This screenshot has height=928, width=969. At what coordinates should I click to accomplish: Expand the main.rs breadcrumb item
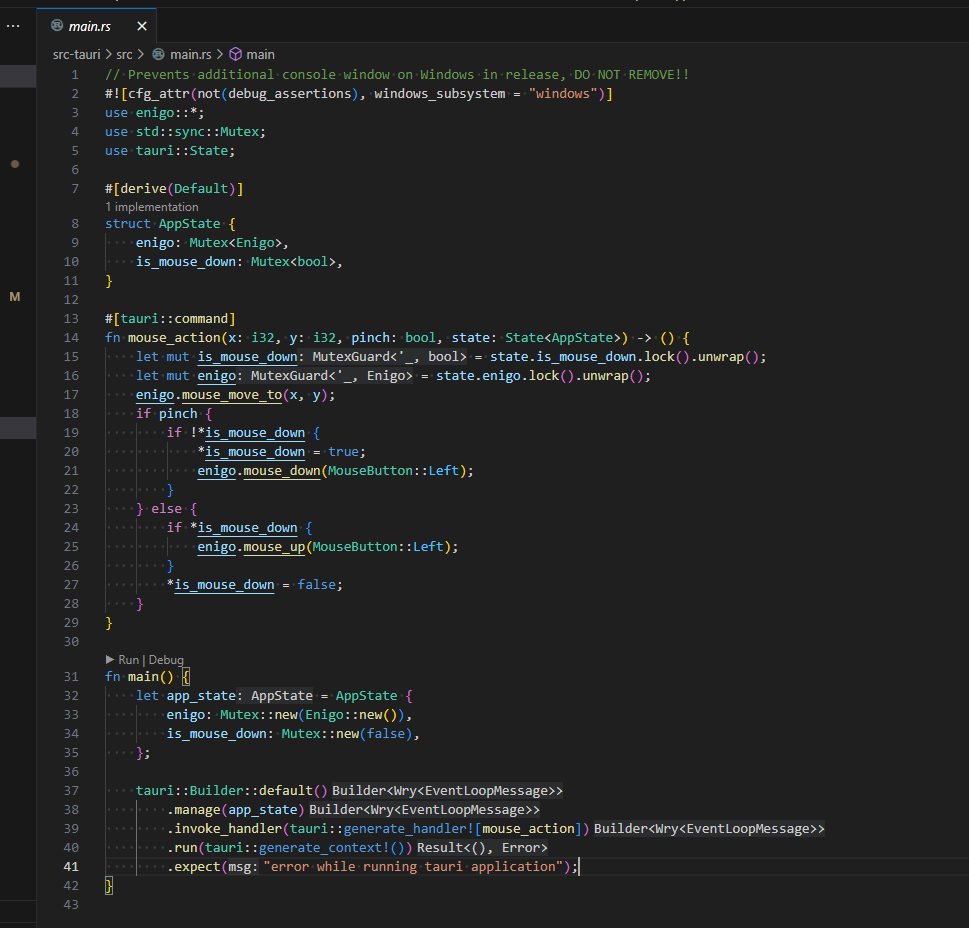(190, 54)
